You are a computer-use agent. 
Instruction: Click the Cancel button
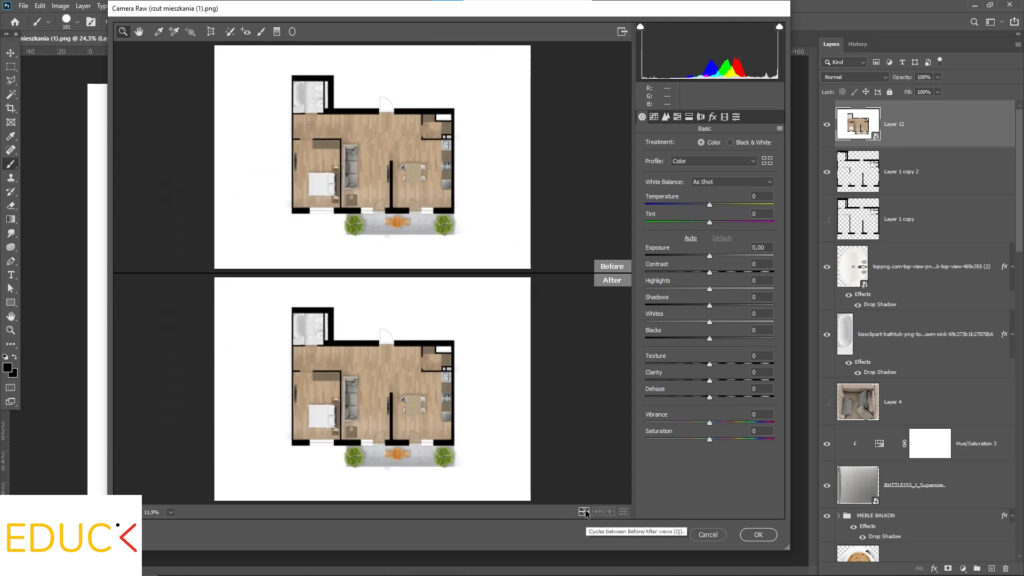[x=707, y=535]
